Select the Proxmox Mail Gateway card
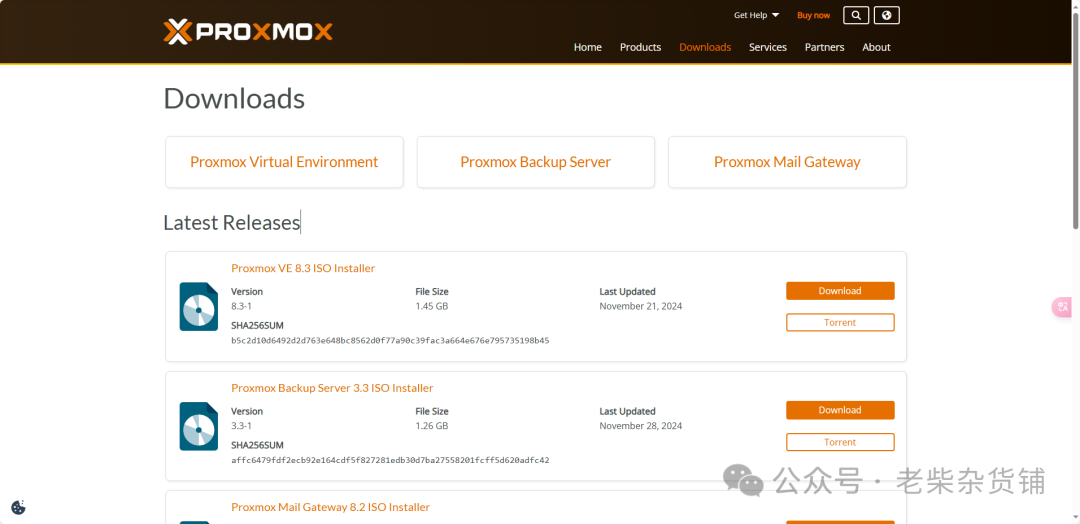 [x=787, y=162]
